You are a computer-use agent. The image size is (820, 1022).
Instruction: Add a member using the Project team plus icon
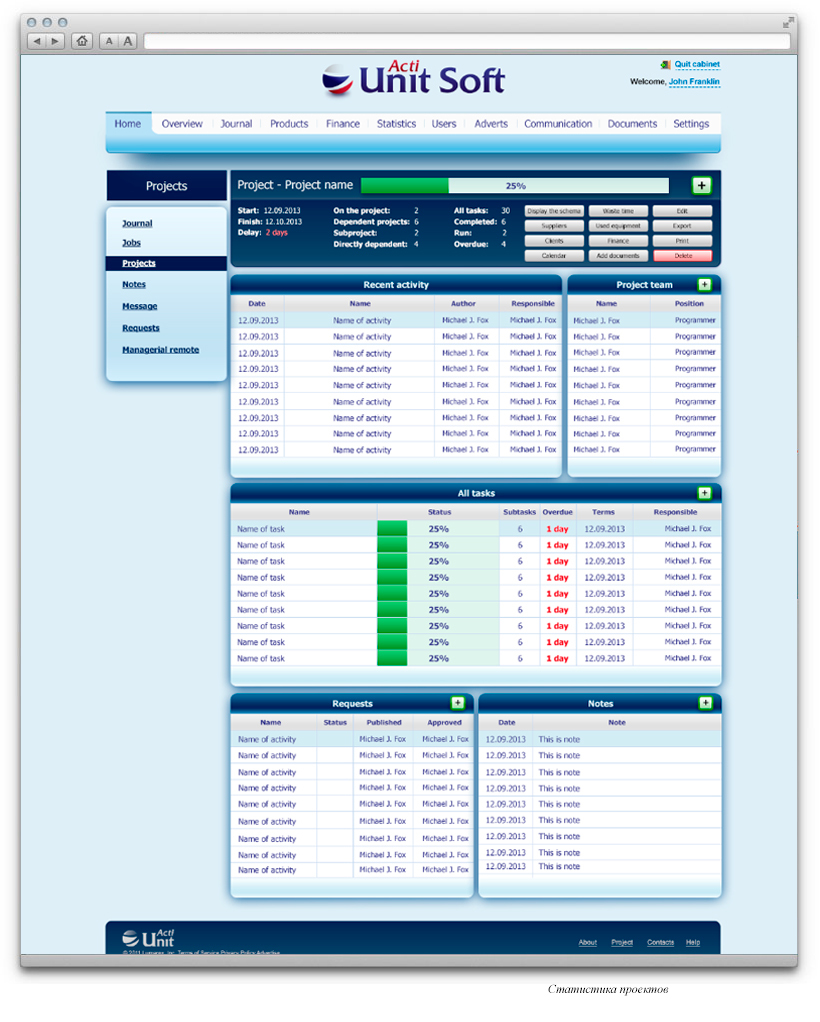pos(704,284)
